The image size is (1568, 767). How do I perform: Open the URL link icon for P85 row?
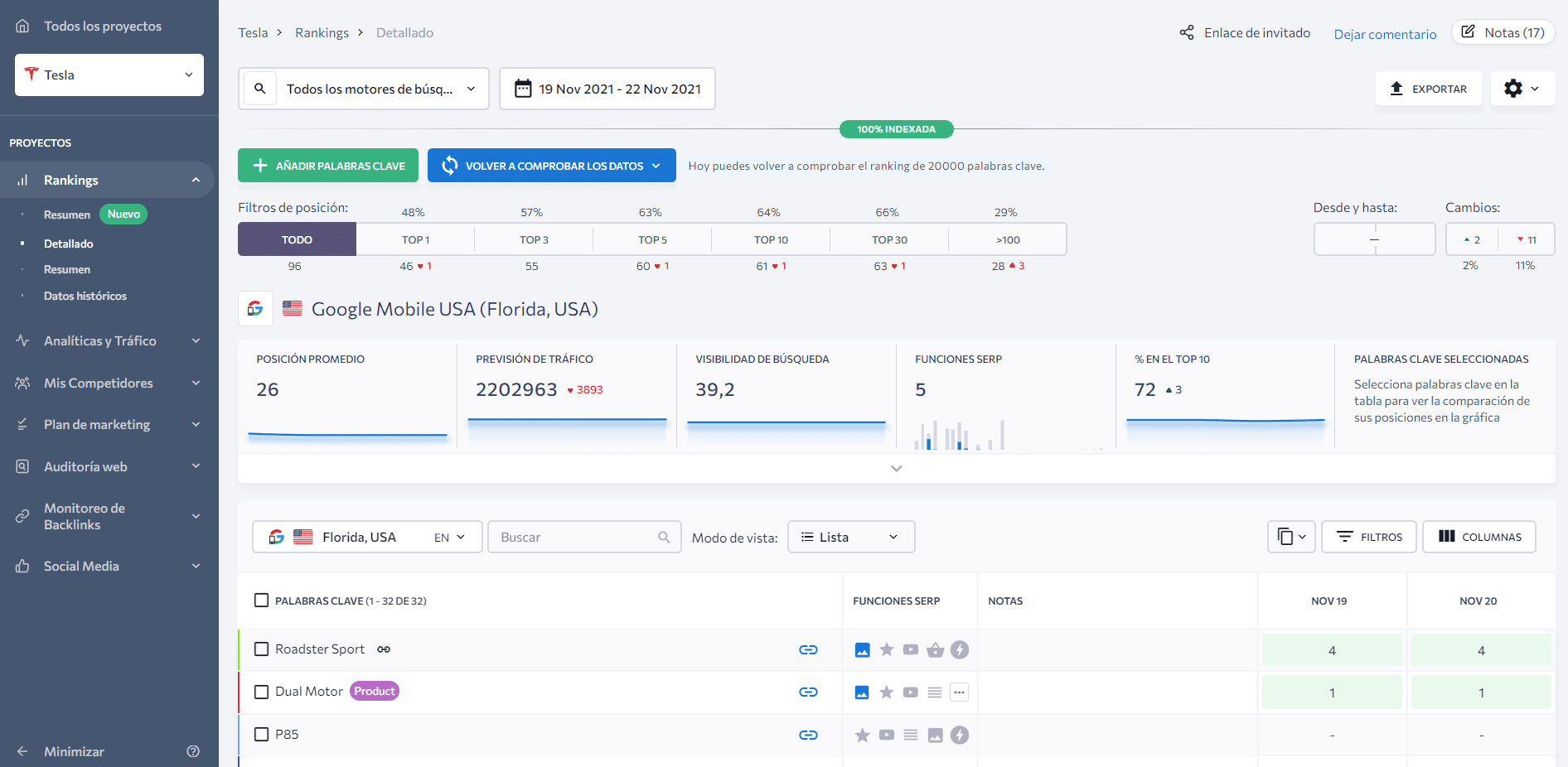(808, 735)
